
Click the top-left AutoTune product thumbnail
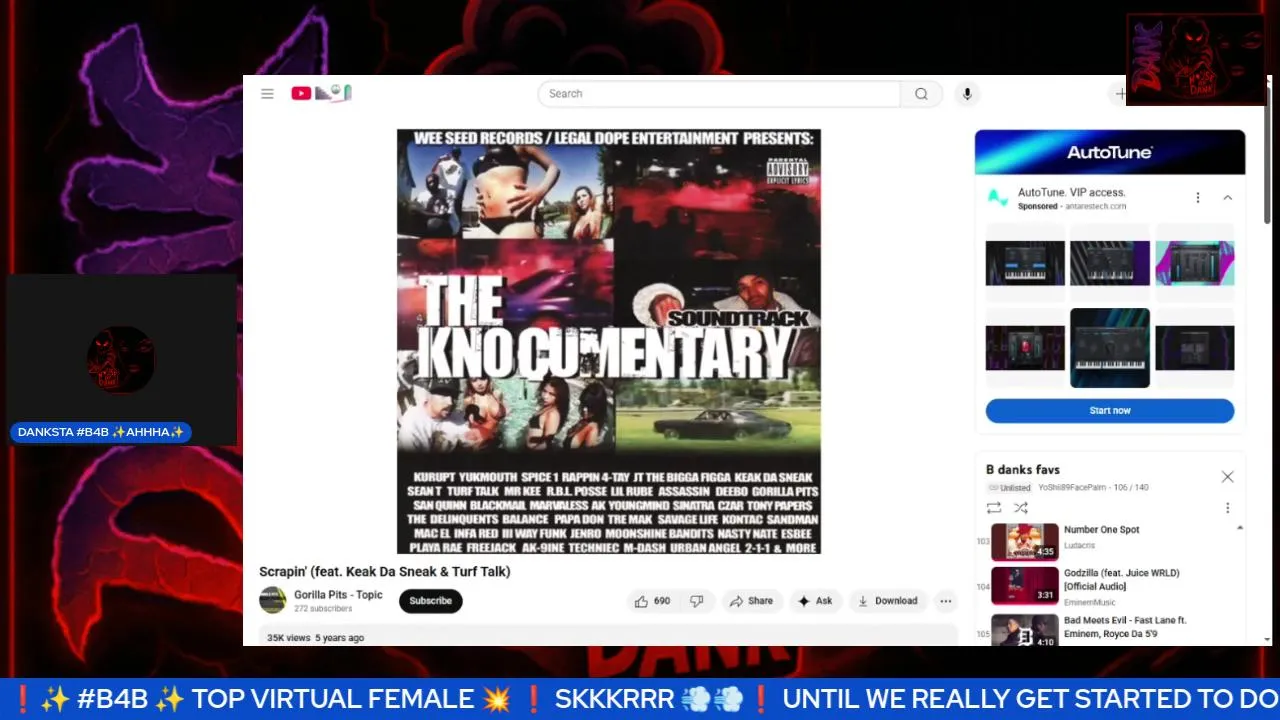tap(1025, 263)
